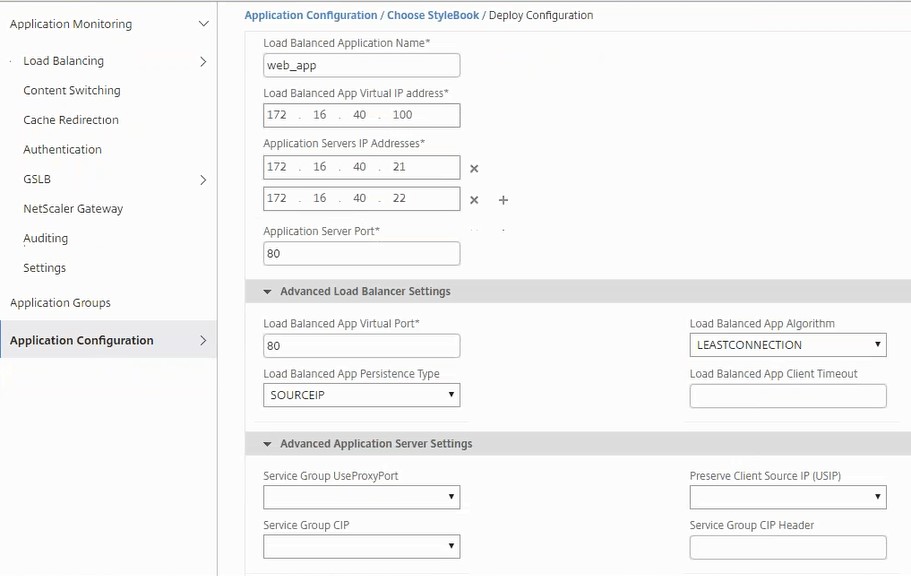Click the Application Server Port field
The height and width of the screenshot is (576, 911).
pyautogui.click(x=361, y=253)
